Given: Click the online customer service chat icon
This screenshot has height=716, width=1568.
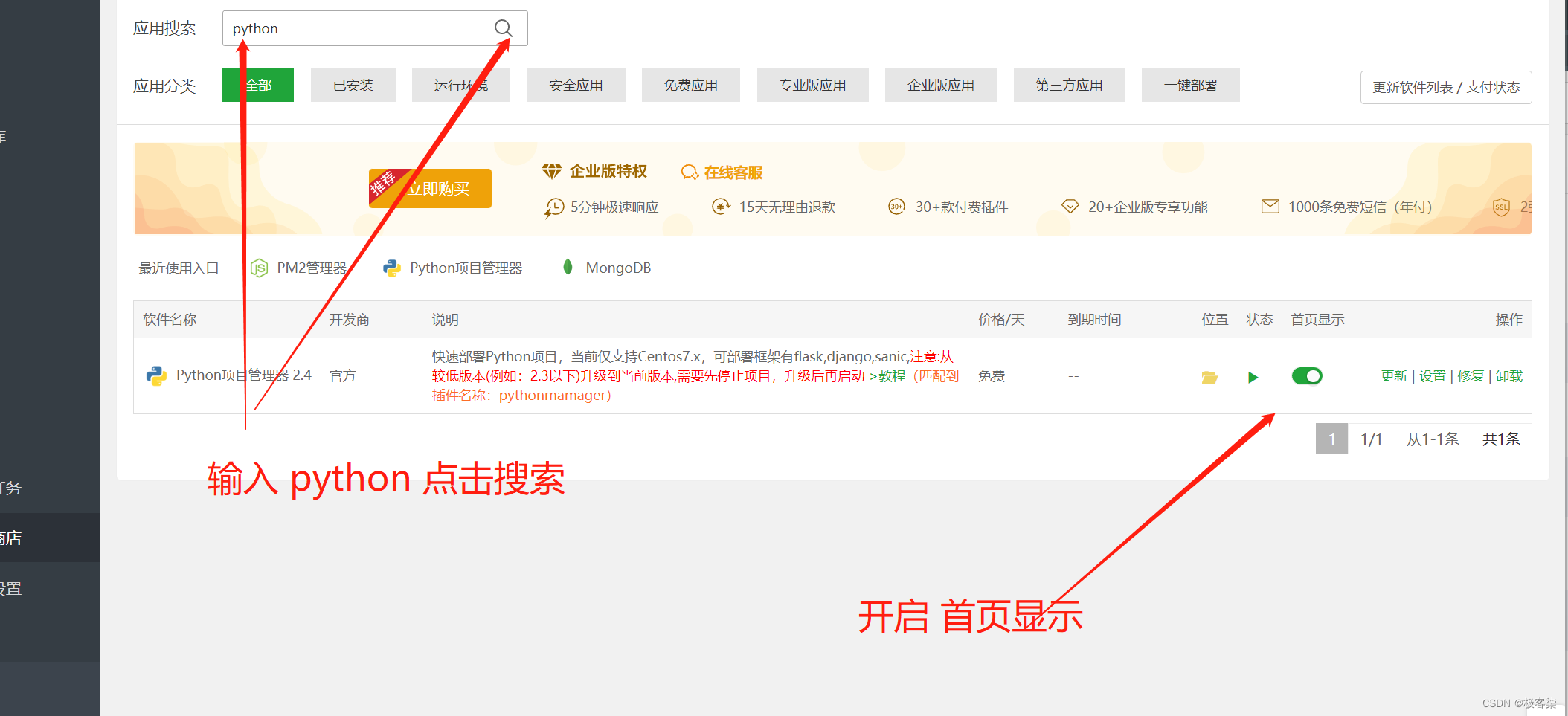Looking at the screenshot, I should tap(690, 172).
